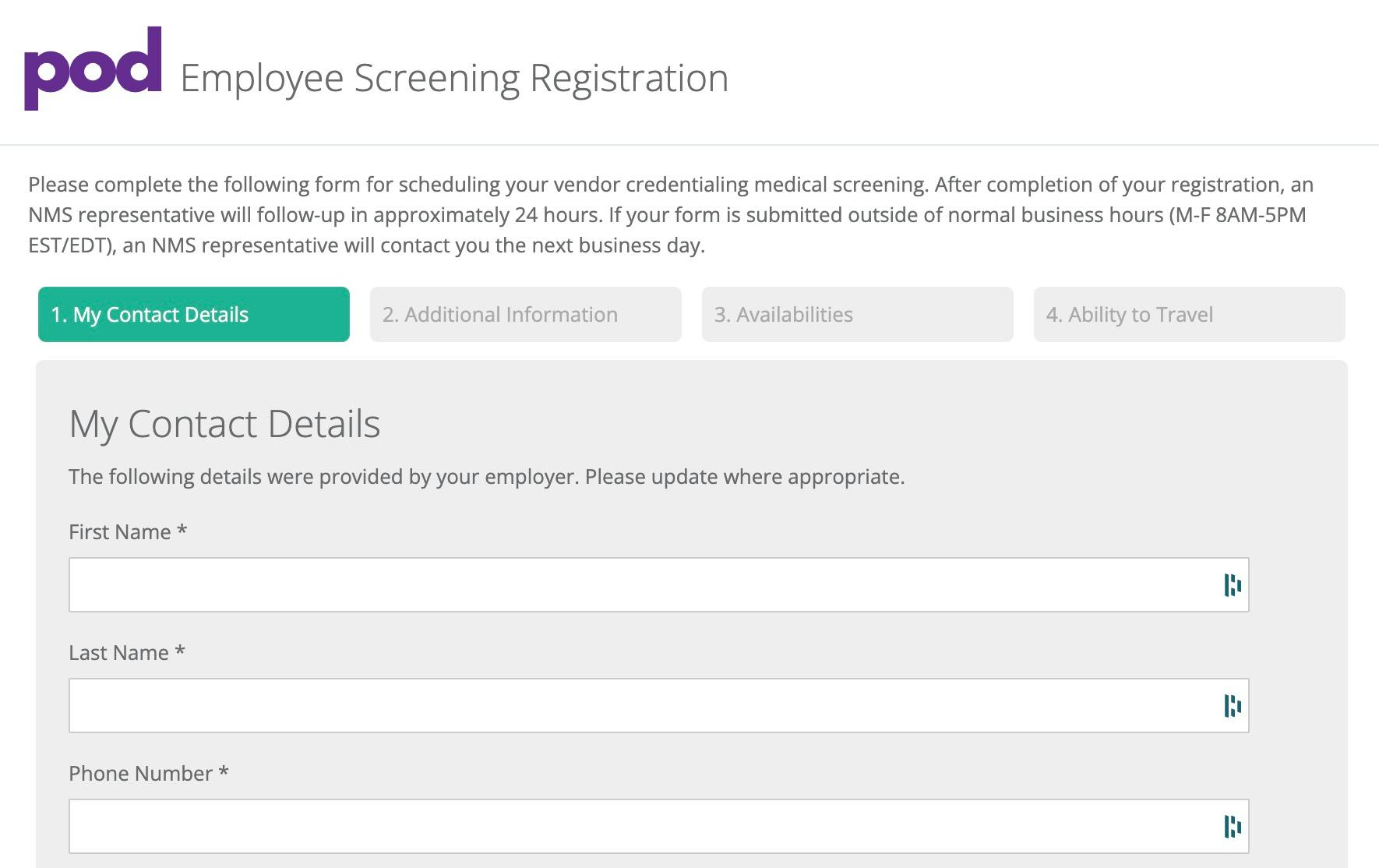The image size is (1379, 868).
Task: Click the required asterisk after First Name
Action: pyautogui.click(x=182, y=531)
